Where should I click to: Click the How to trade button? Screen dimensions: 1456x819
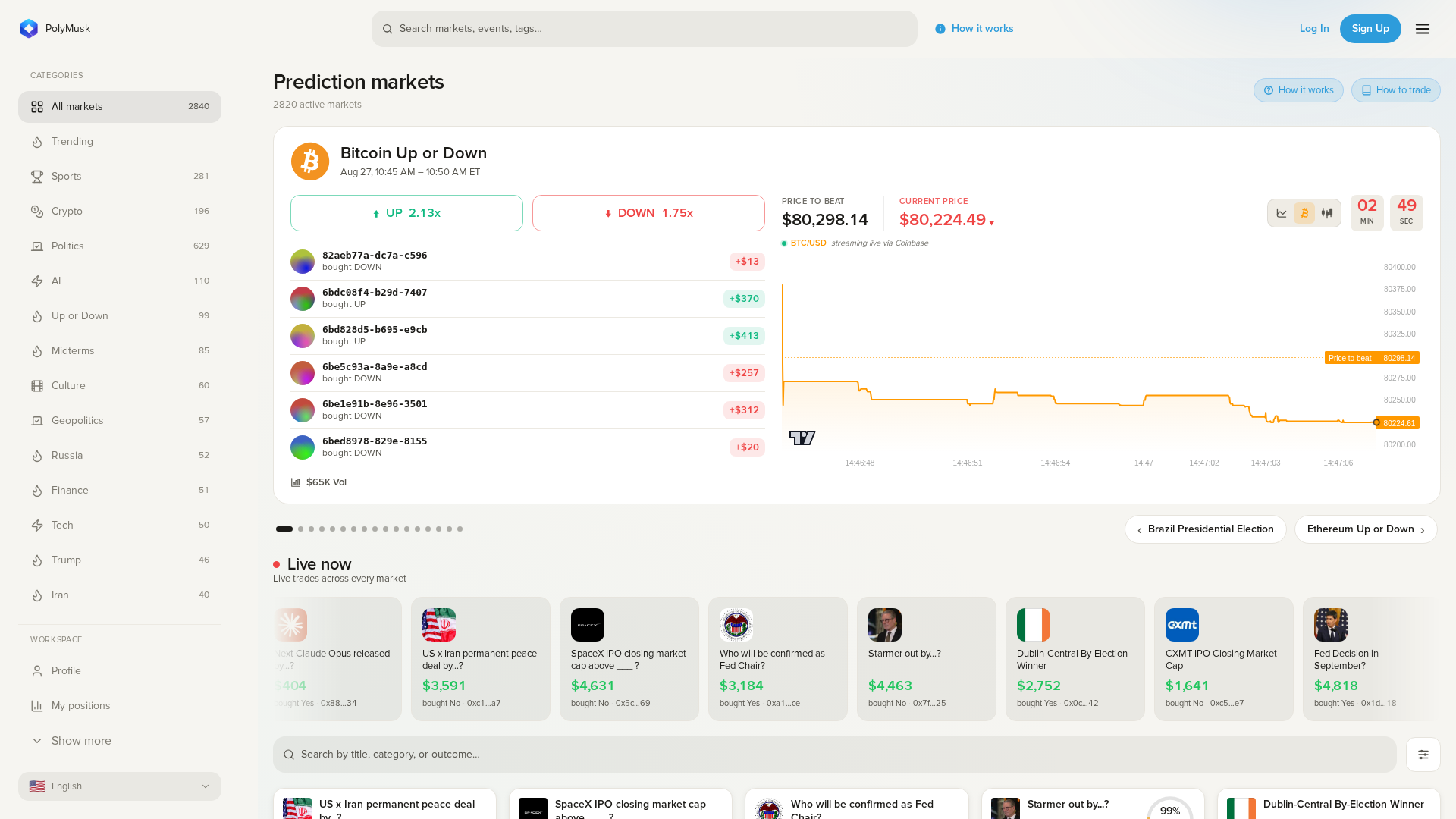[x=1396, y=90]
